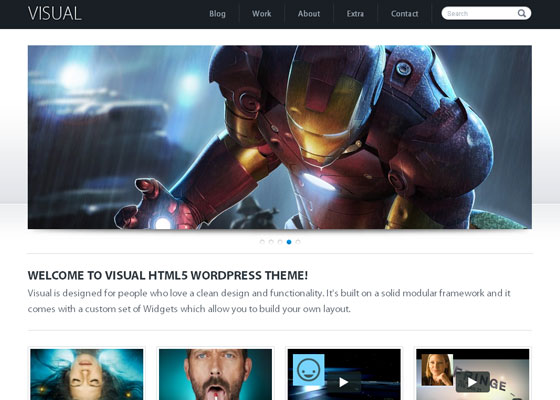Click the blonde woman avatar picture
Viewport: 560px width, 400px height.
coord(437,370)
